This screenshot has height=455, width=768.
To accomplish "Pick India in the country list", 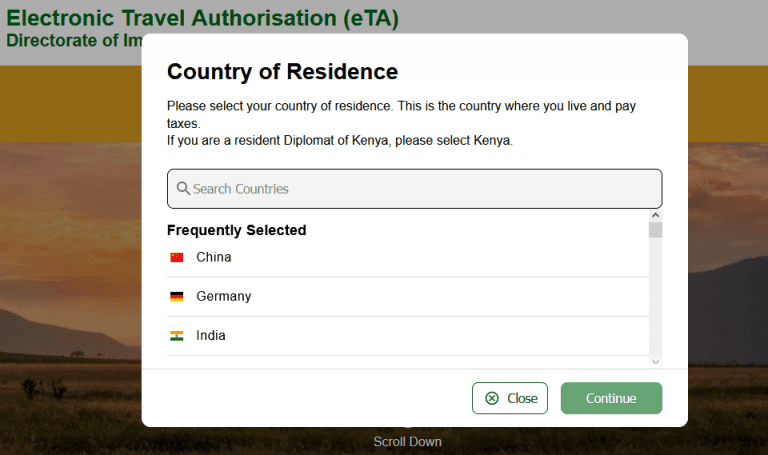I will coord(408,336).
